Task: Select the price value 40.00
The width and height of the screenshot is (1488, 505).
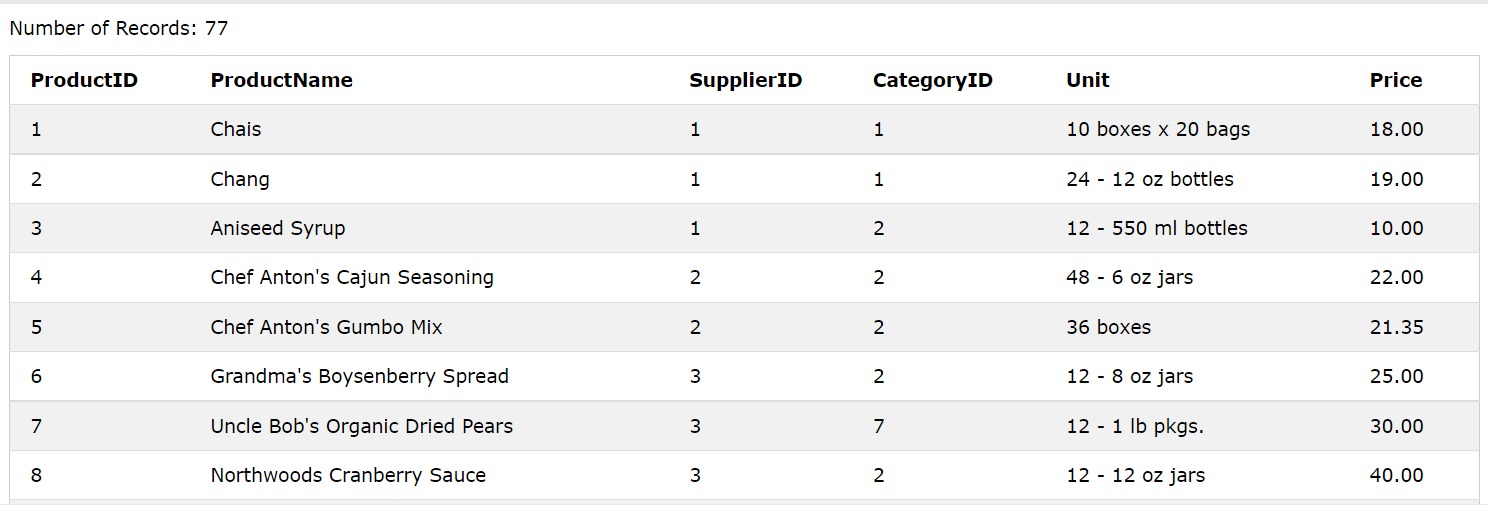Action: tap(1396, 475)
